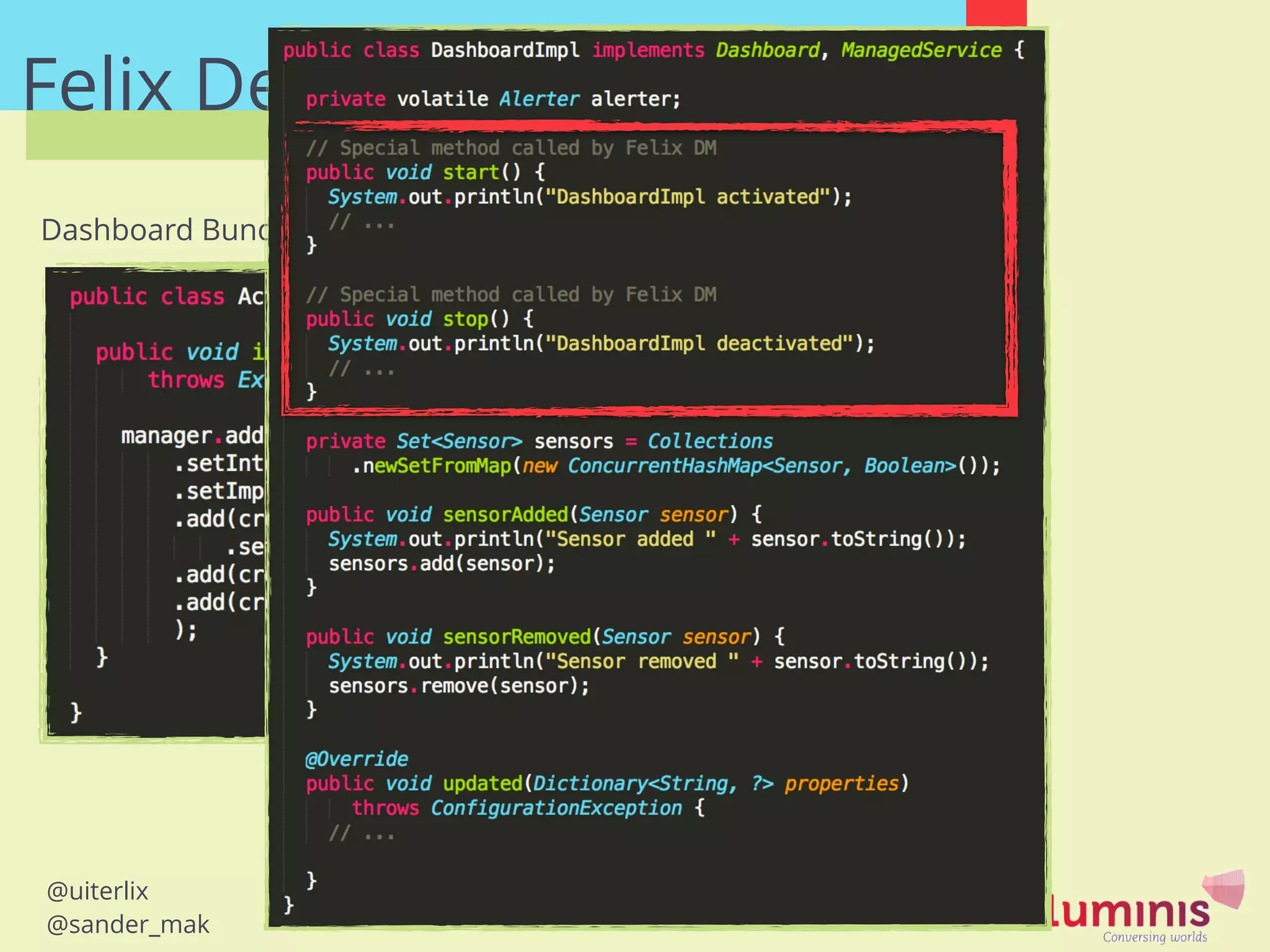Click the 'public class Ac' line in left code block
The image size is (1270, 952).
point(167,297)
